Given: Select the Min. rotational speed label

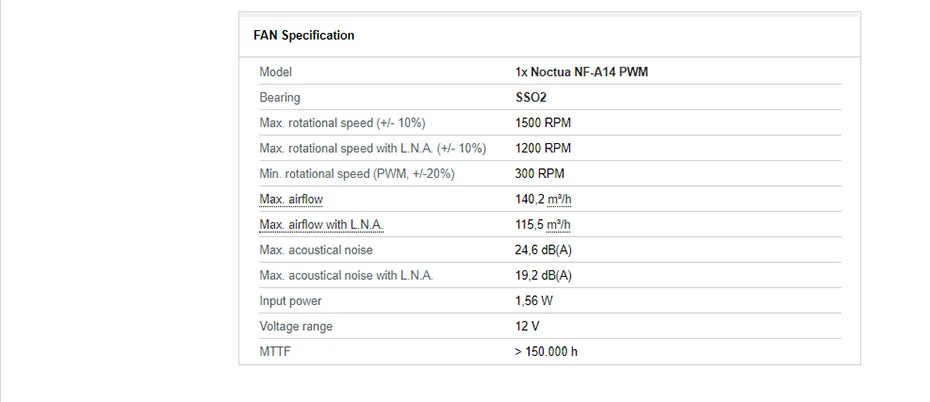Looking at the screenshot, I should [x=356, y=173].
